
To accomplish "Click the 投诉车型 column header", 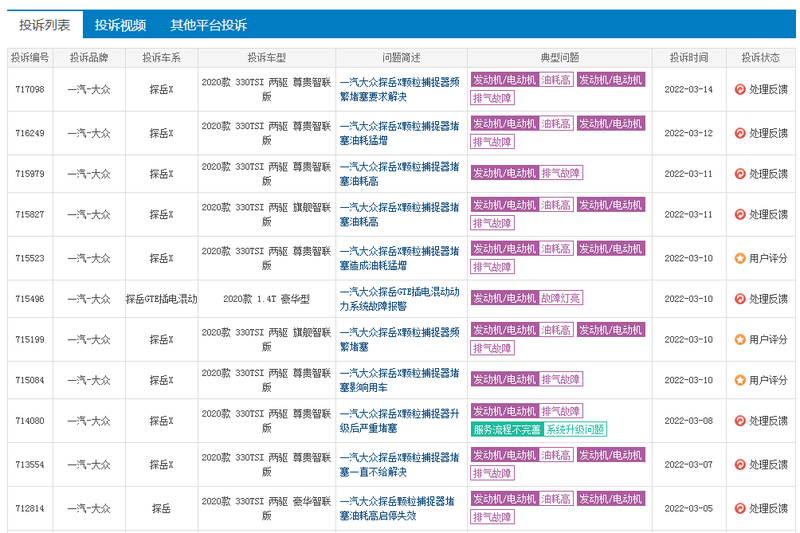I will pos(266,58).
